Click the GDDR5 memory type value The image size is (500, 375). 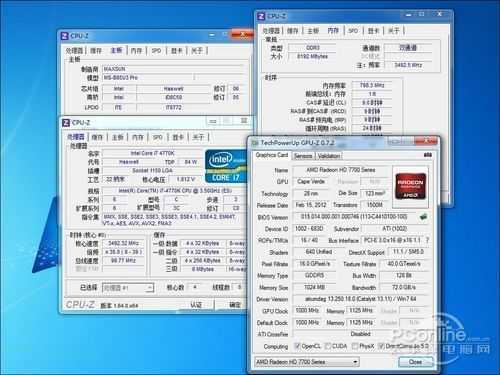(314, 275)
